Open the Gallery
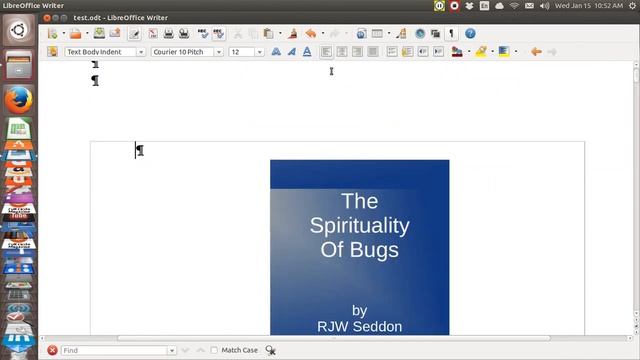Image resolution: width=640 pixels, height=360 pixels. (x=435, y=33)
